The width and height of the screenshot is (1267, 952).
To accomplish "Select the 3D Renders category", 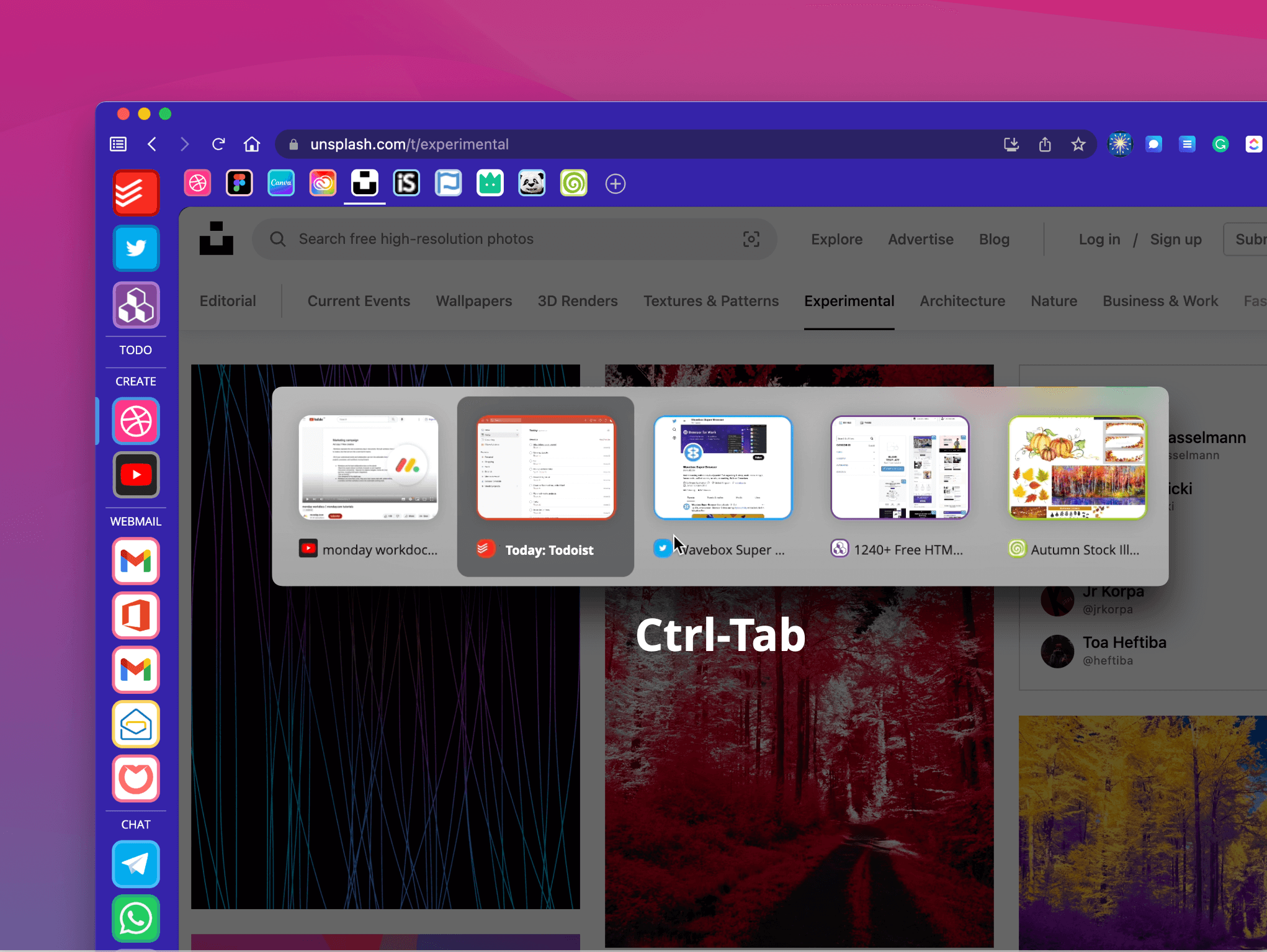I will (578, 301).
